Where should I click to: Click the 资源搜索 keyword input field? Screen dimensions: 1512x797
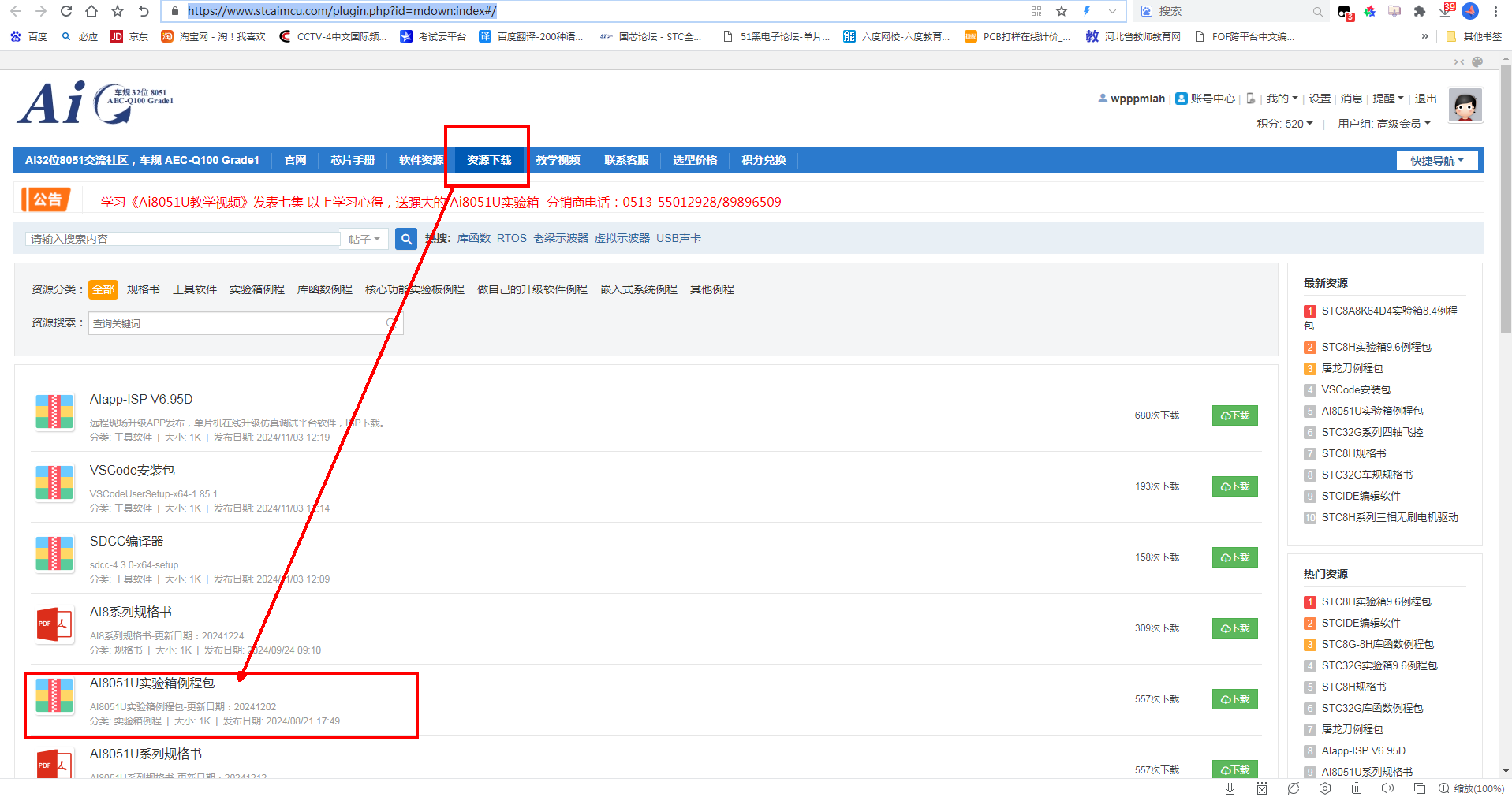(x=245, y=323)
